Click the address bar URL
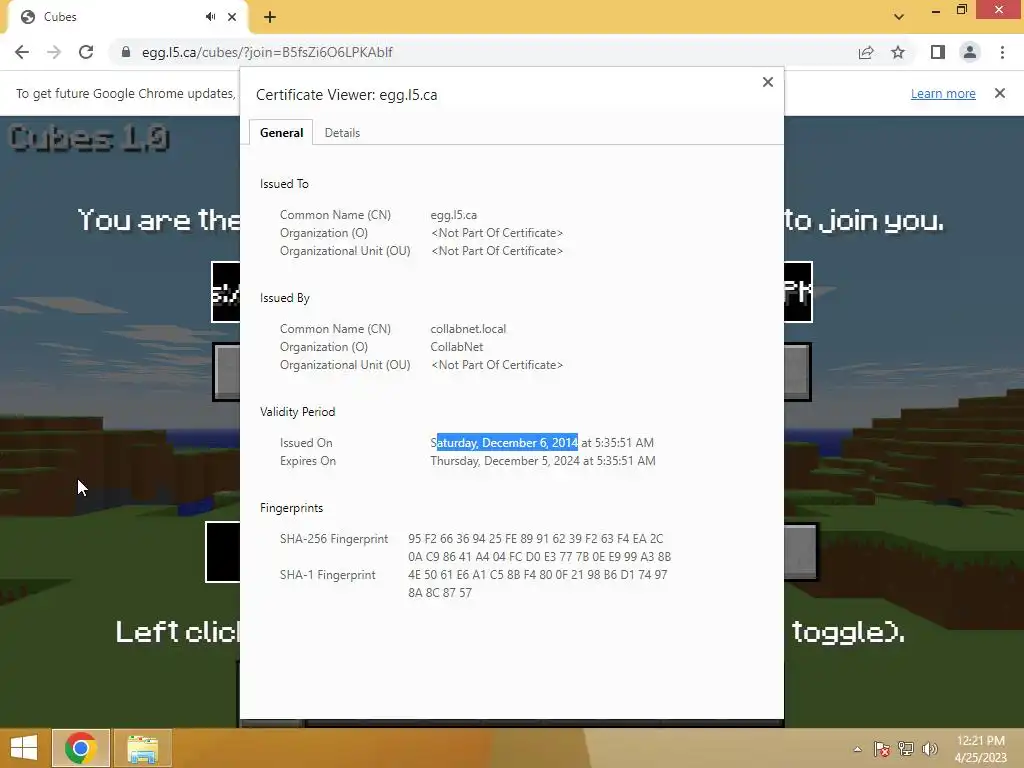 point(267,52)
